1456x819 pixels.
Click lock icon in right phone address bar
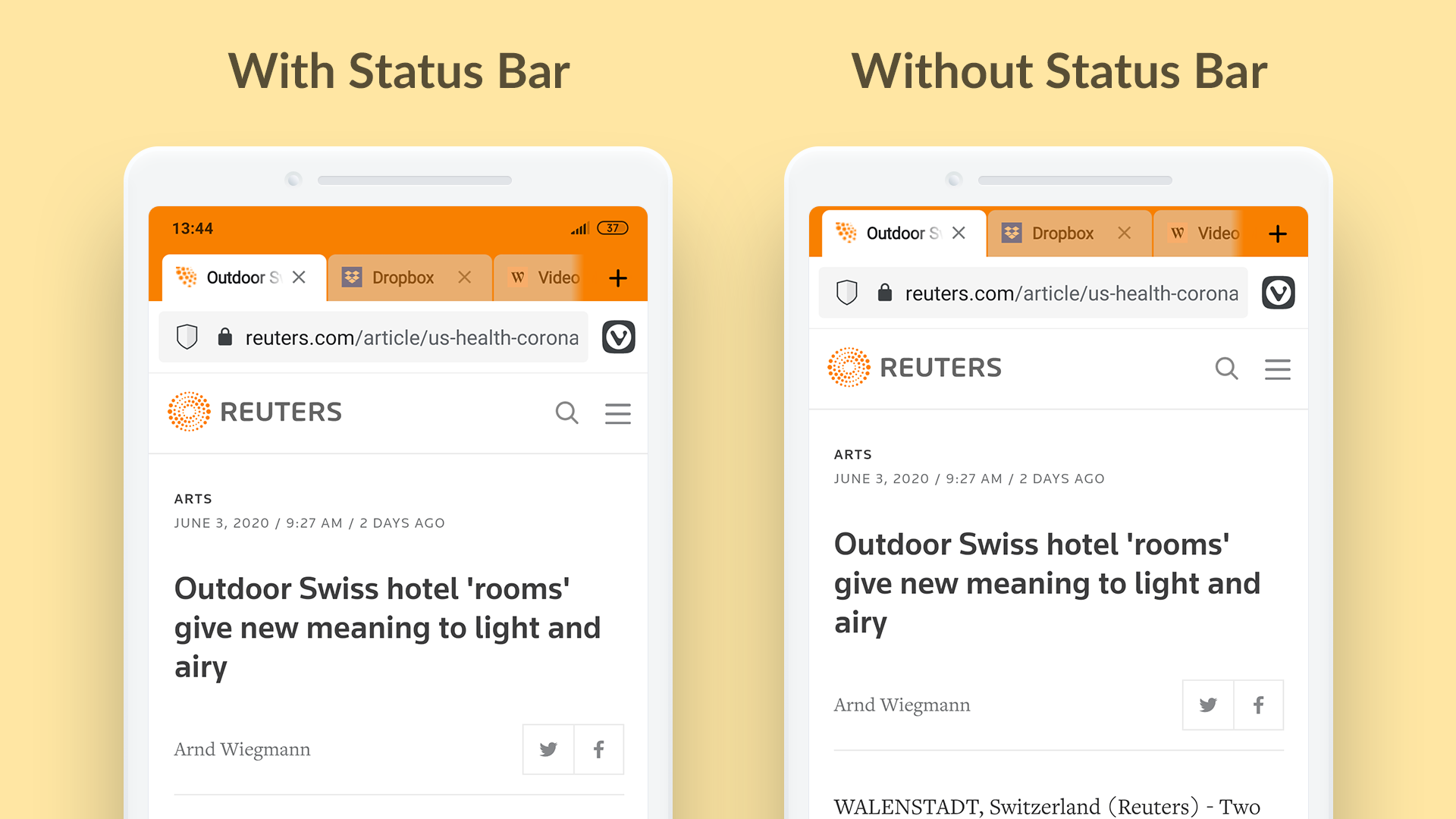pyautogui.click(x=885, y=293)
